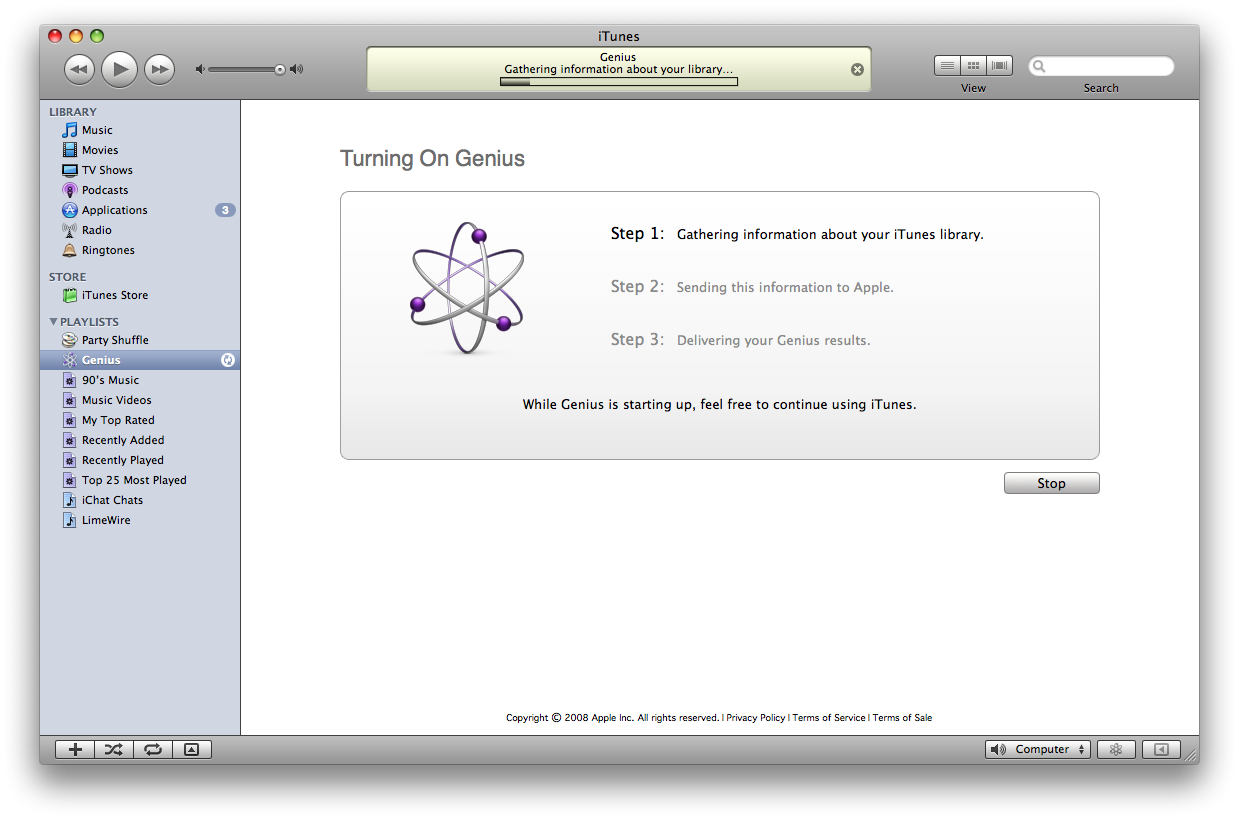Switch to list view
Image resolution: width=1239 pixels, height=819 pixels.
click(947, 66)
